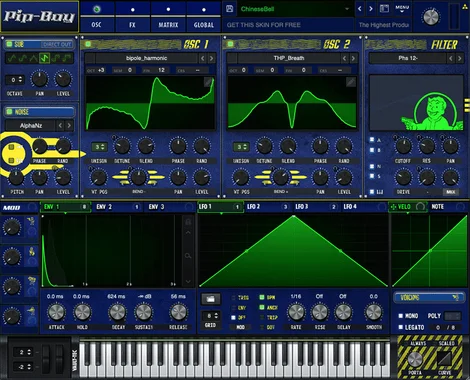The width and height of the screenshot is (470, 380).
Task: Switch to the FX tab
Action: click(132, 25)
